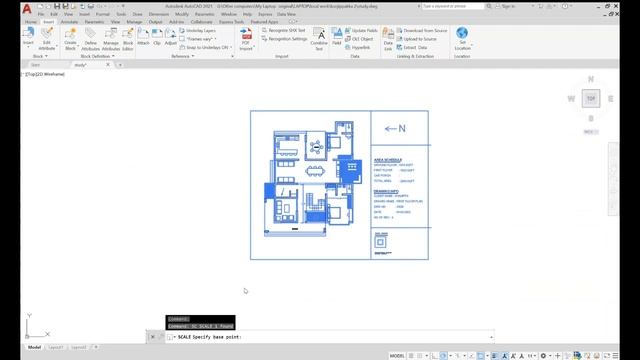This screenshot has width=640, height=360.
Task: Click the keyword search box
Action: 453,6
